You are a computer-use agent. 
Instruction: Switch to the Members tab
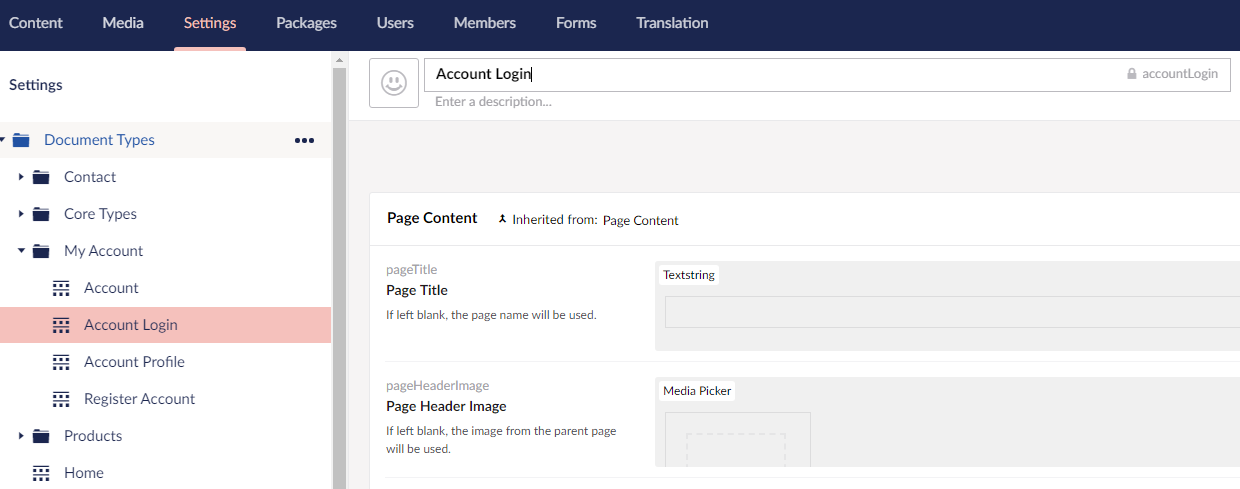click(x=485, y=23)
